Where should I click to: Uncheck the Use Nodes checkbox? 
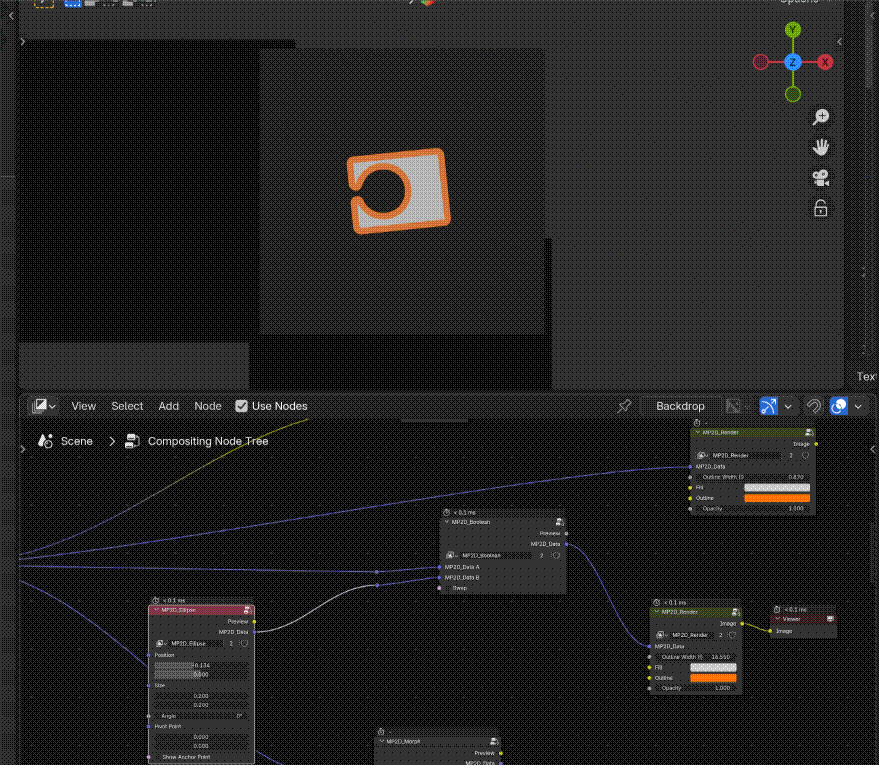(241, 406)
